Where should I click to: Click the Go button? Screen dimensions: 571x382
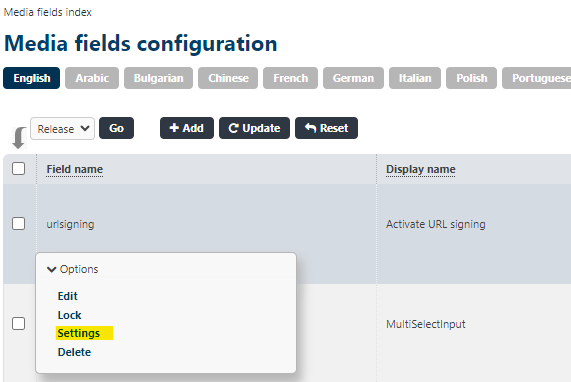[x=117, y=128]
